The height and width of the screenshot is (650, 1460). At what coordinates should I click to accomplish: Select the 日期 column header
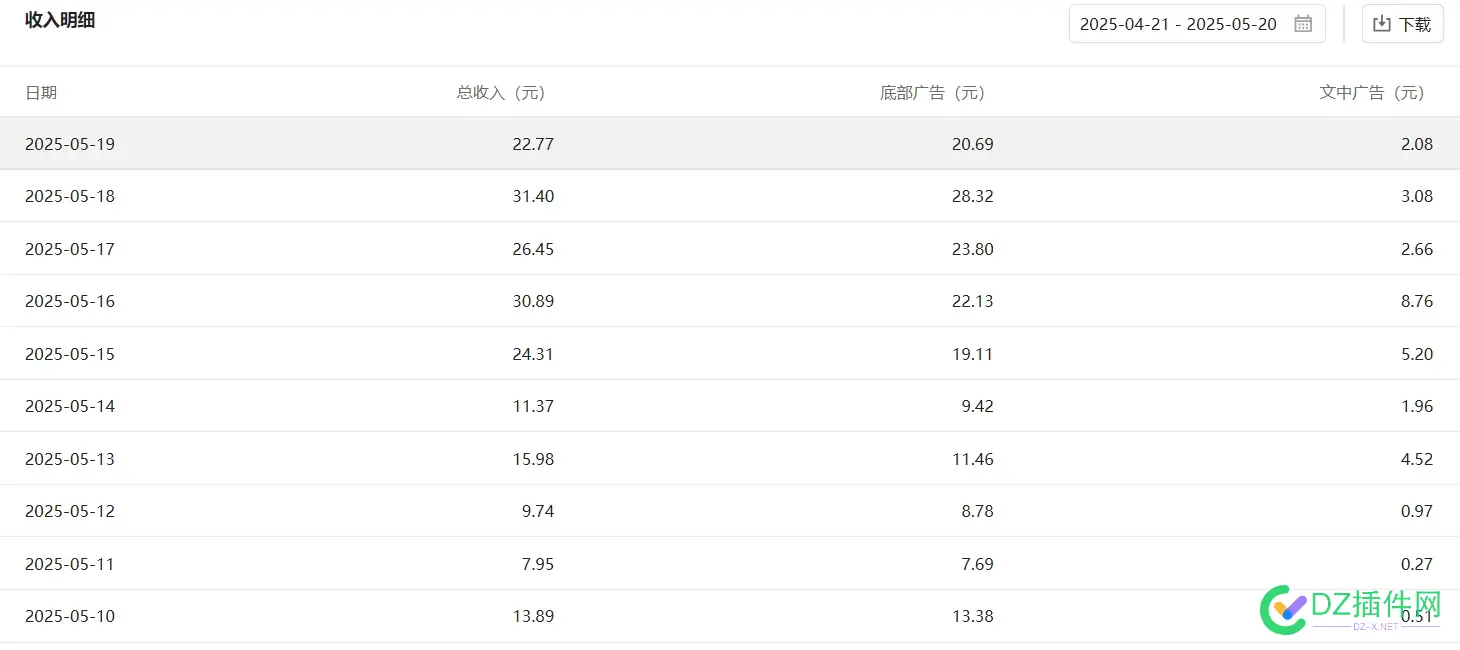pyautogui.click(x=41, y=93)
